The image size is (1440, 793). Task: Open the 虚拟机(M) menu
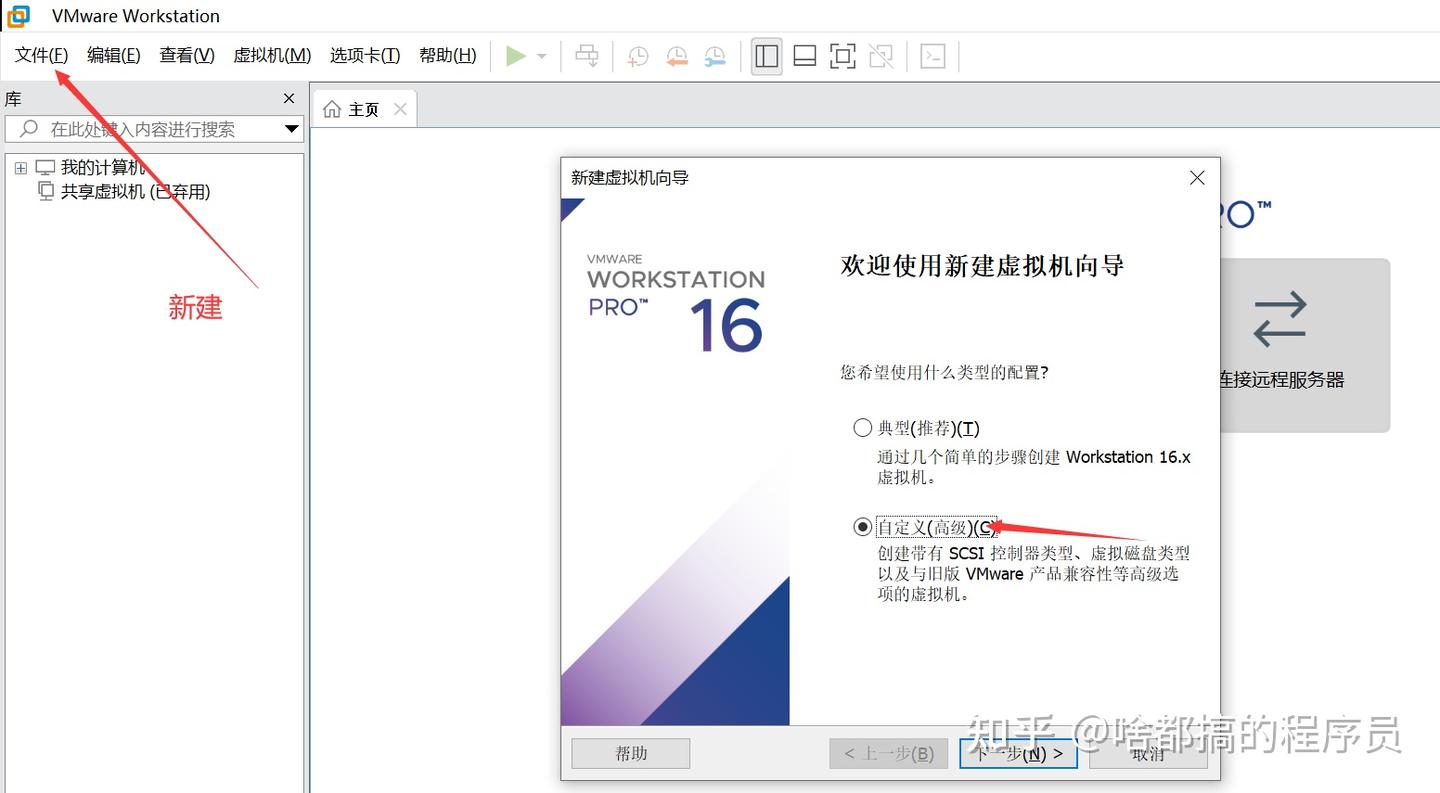(x=271, y=55)
